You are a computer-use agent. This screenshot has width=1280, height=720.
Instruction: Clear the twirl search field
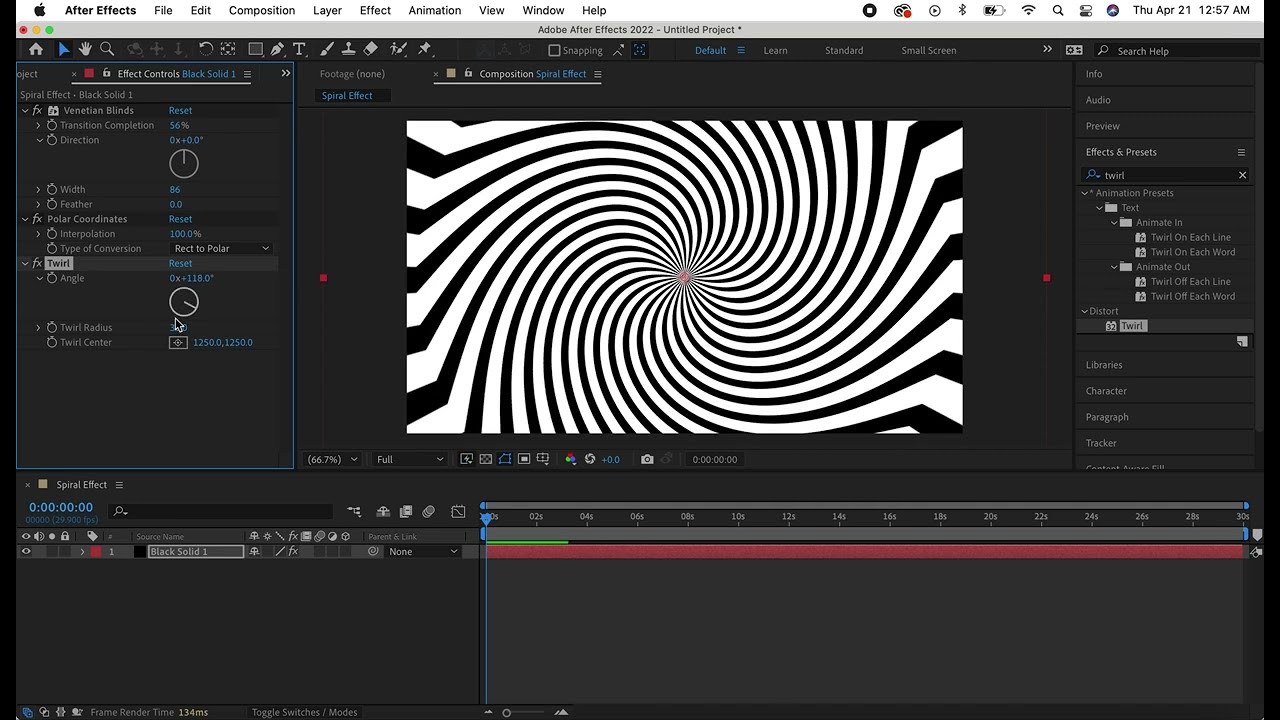[1242, 175]
